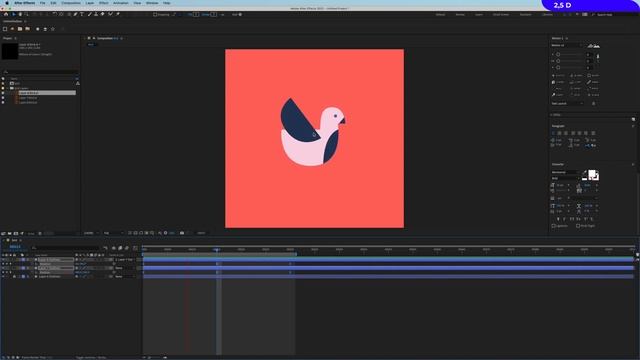Click All Caps button in Character panel
The image size is (640, 360).
571,219
